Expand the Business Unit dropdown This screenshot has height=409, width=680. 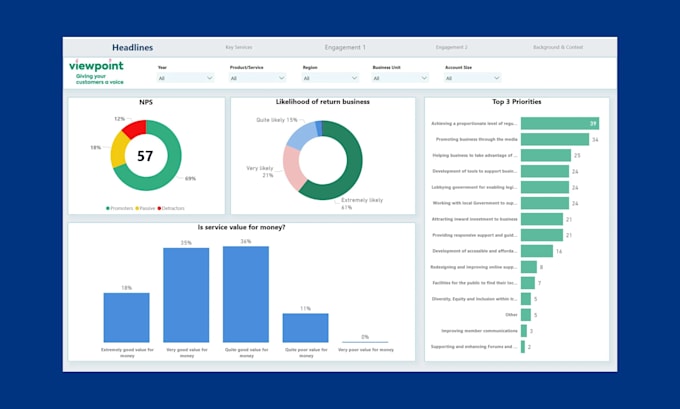coord(400,78)
